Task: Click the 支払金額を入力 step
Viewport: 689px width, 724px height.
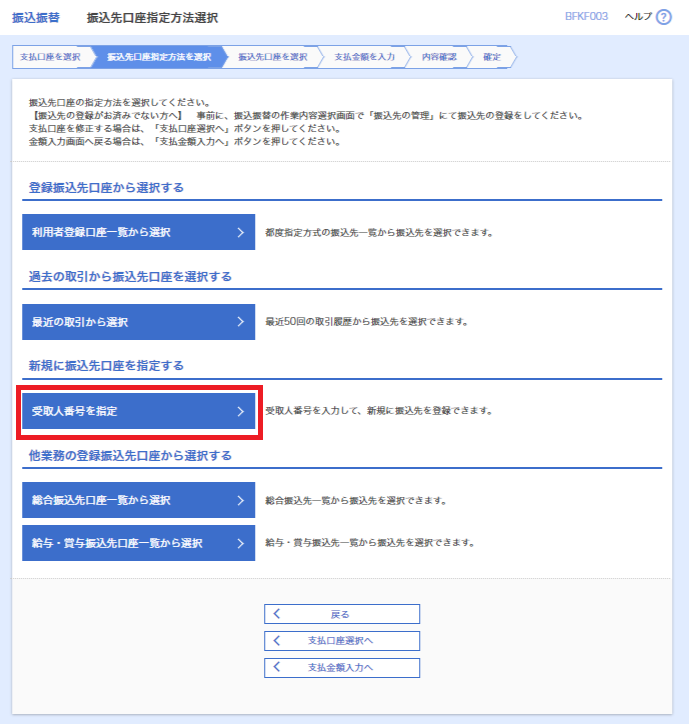Action: click(364, 57)
